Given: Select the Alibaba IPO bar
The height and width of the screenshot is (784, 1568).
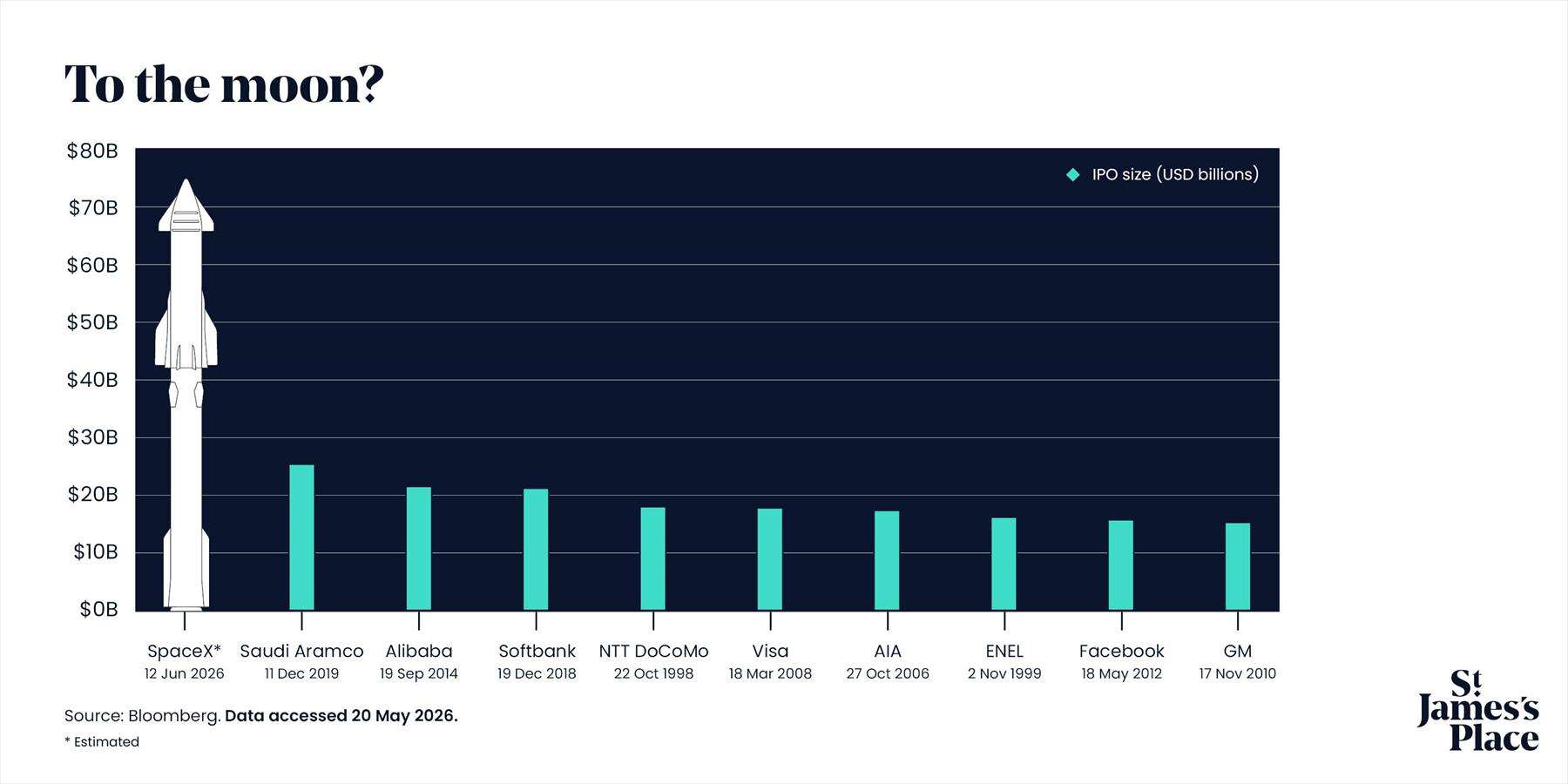Looking at the screenshot, I should click(419, 549).
